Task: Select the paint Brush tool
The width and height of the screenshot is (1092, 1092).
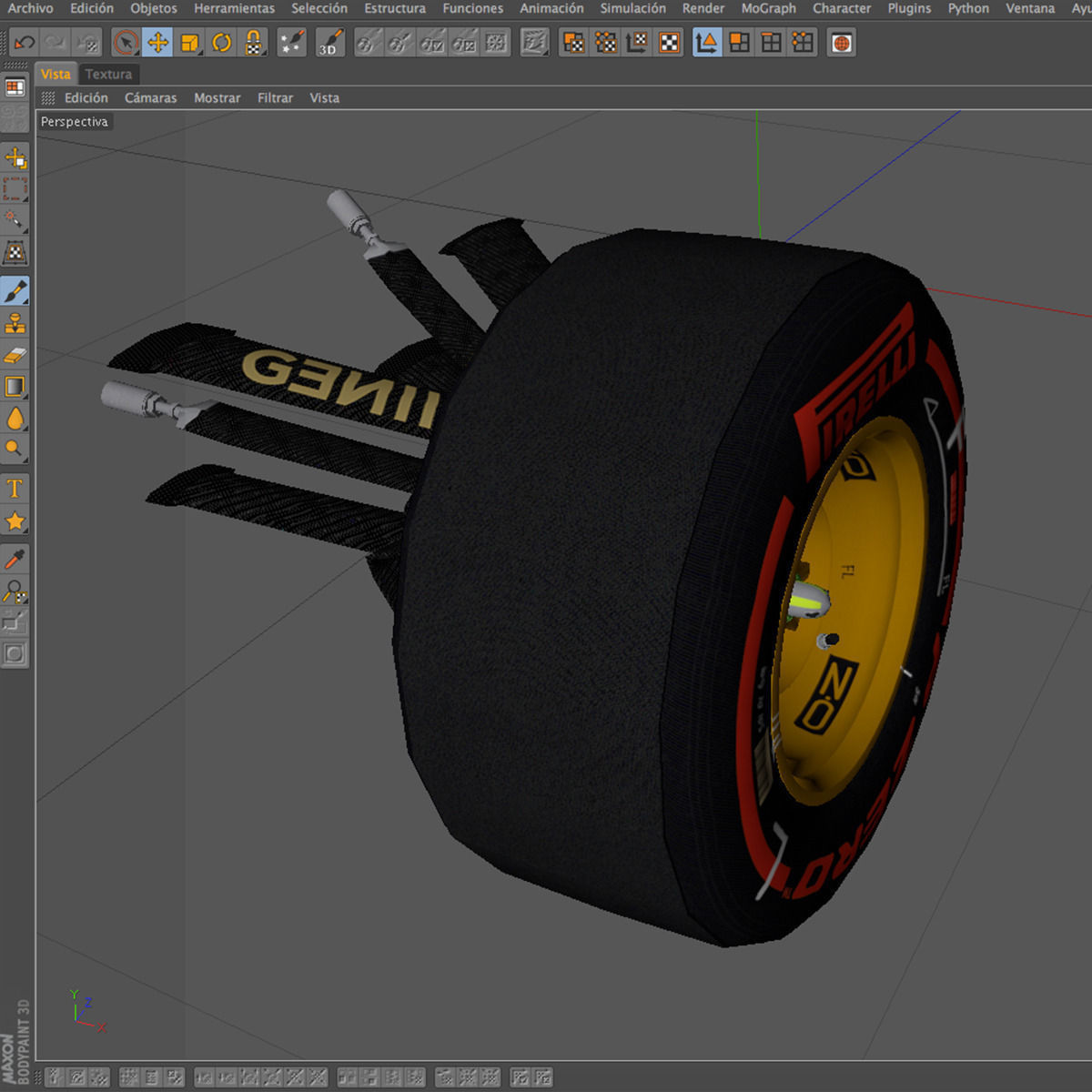Action: click(15, 291)
